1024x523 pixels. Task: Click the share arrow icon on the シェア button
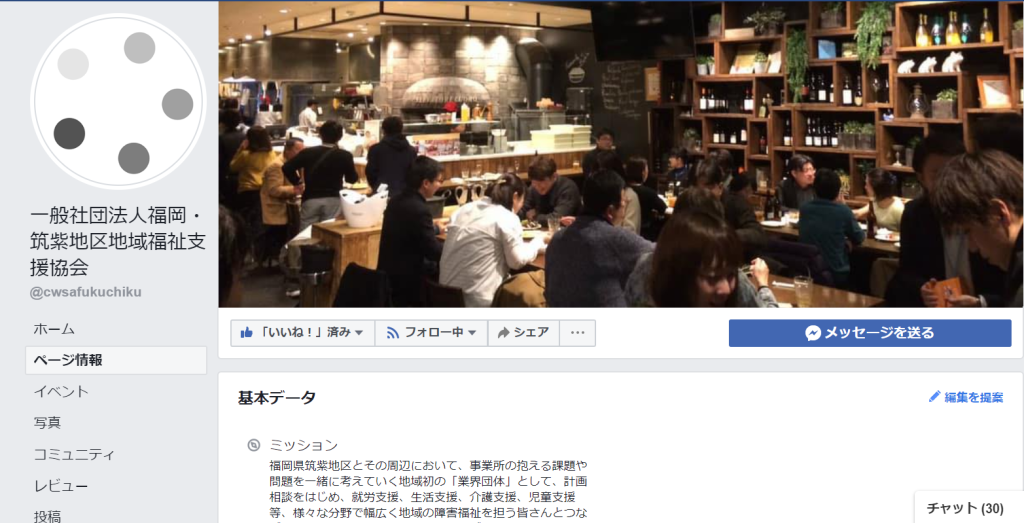click(x=504, y=333)
